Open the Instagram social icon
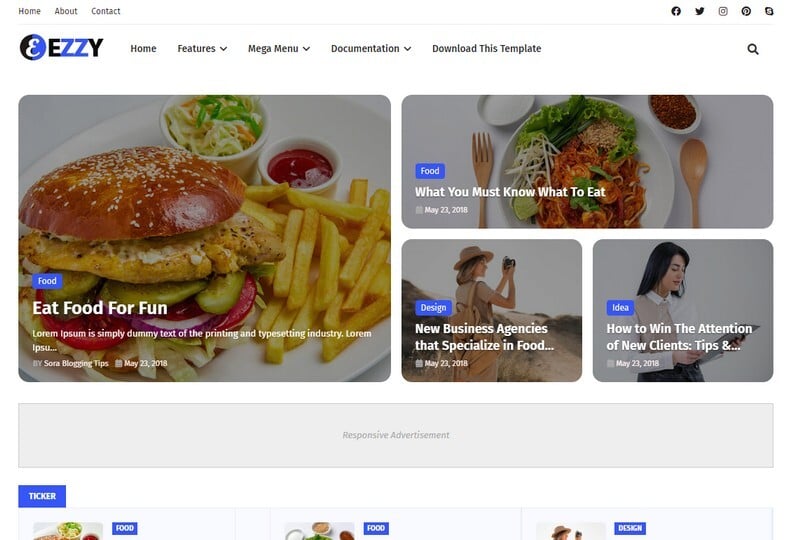 click(x=723, y=11)
